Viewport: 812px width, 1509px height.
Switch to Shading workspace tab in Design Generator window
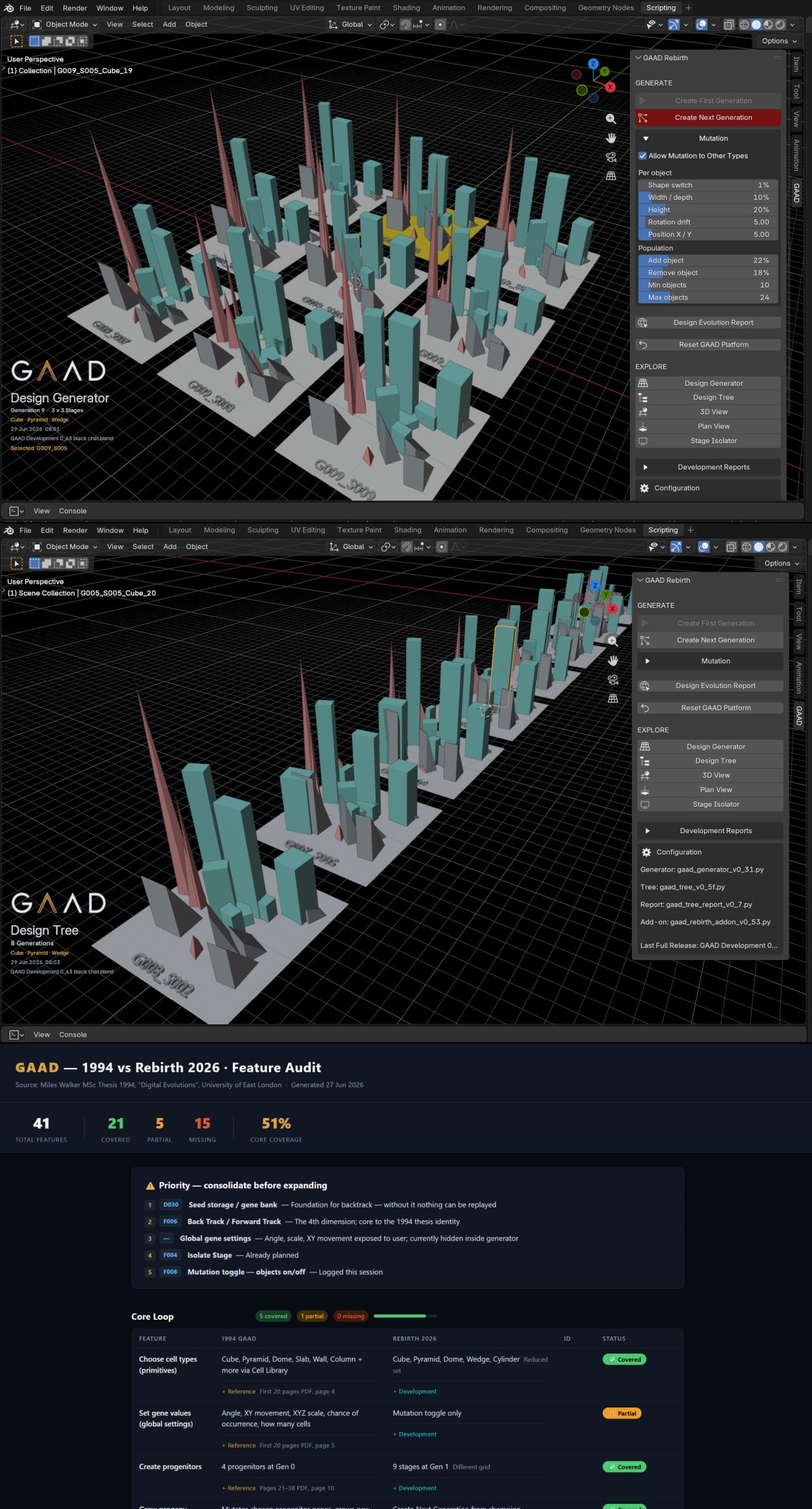click(x=406, y=8)
